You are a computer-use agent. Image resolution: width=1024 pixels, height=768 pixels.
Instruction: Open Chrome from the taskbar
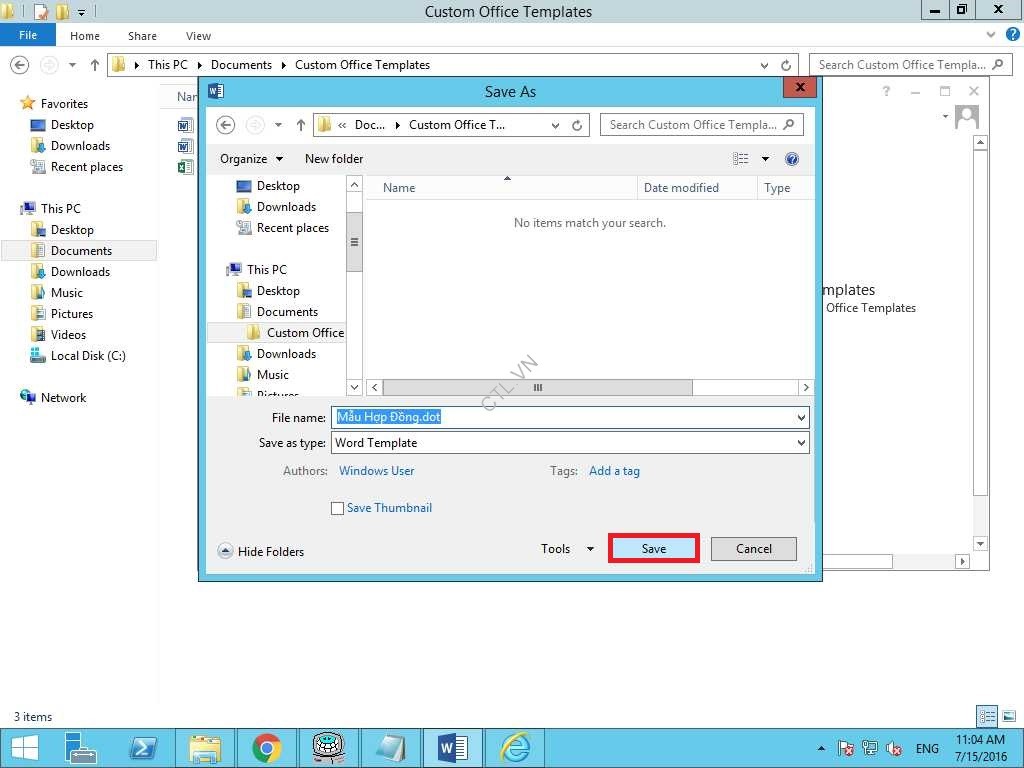click(267, 747)
